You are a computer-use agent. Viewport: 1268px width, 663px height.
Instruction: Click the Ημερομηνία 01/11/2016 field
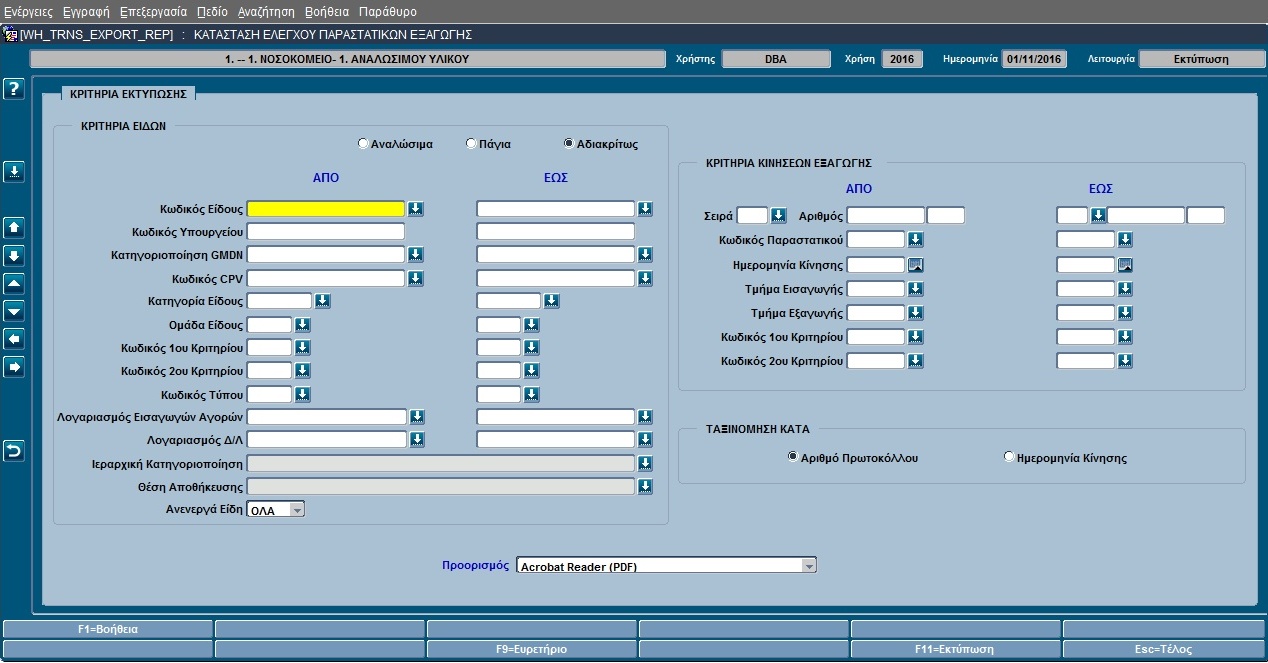pyautogui.click(x=1034, y=59)
